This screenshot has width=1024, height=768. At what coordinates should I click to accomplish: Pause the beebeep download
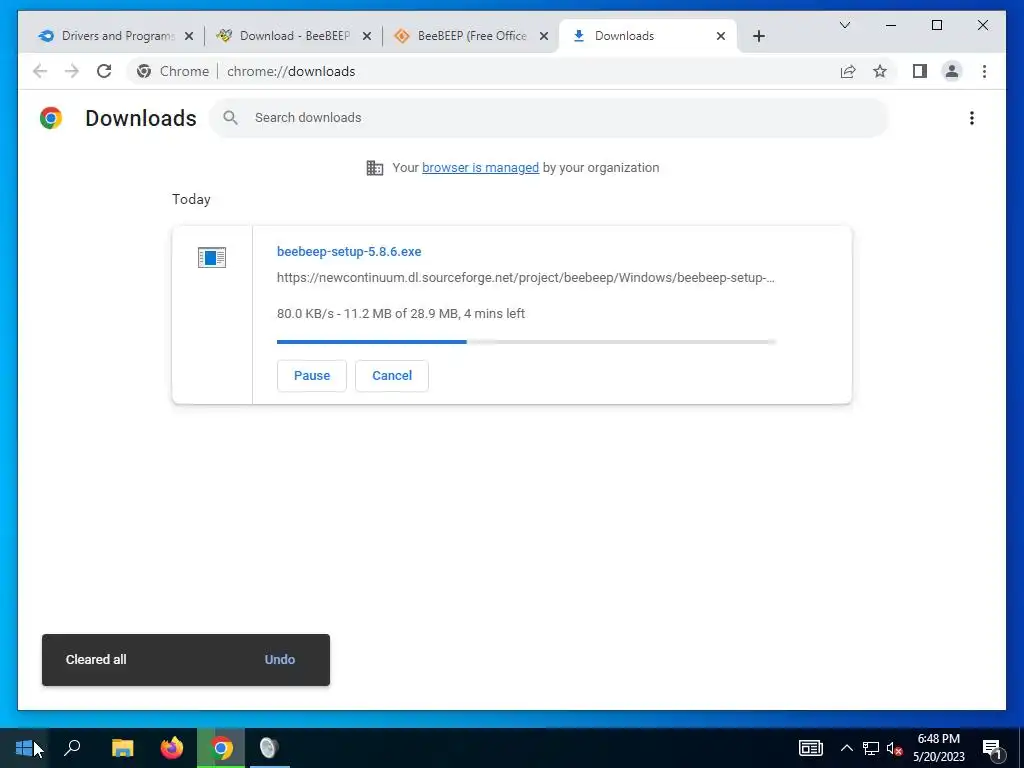pyautogui.click(x=312, y=376)
